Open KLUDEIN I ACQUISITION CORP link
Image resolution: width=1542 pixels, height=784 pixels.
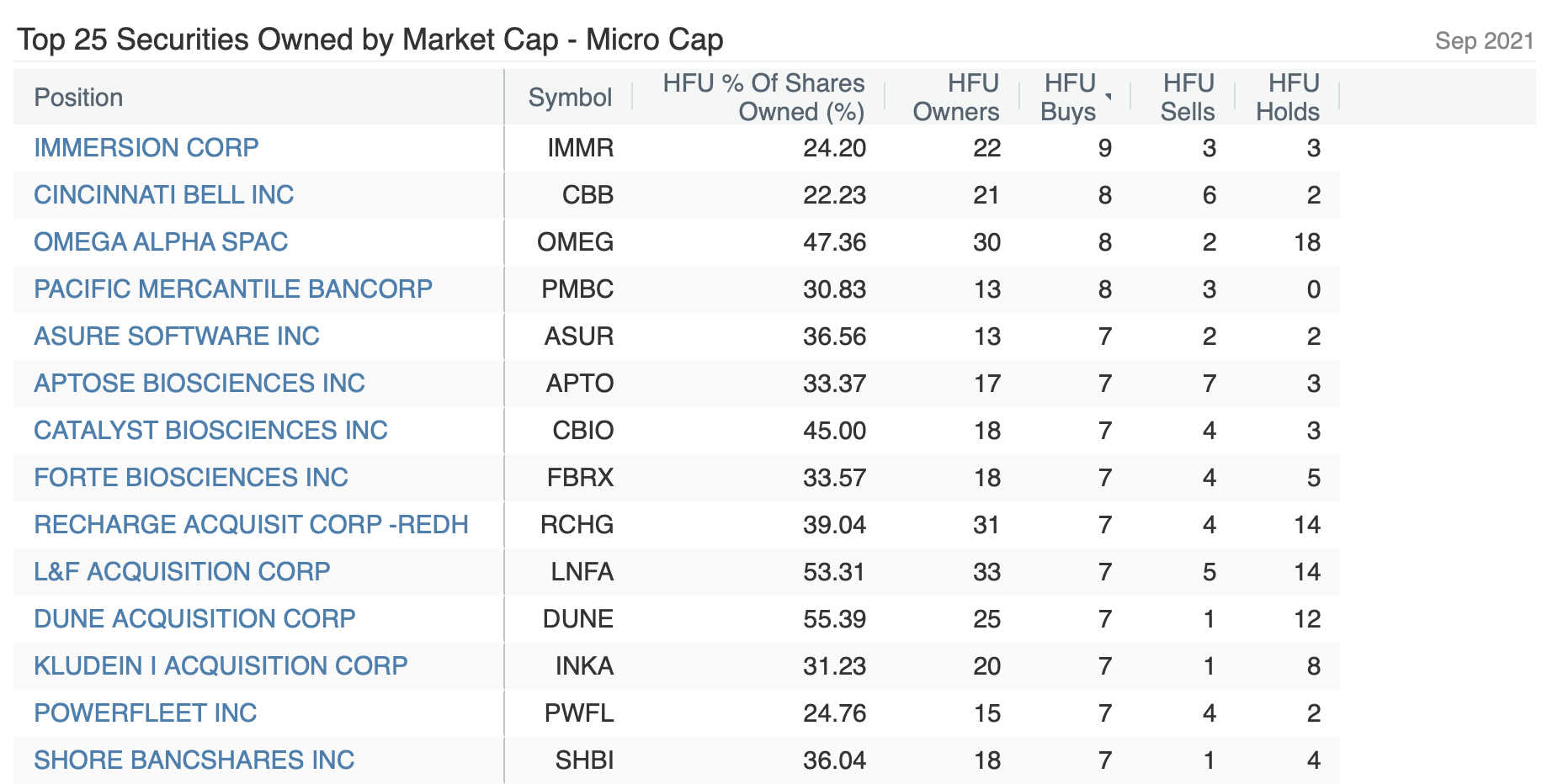pyautogui.click(x=221, y=666)
